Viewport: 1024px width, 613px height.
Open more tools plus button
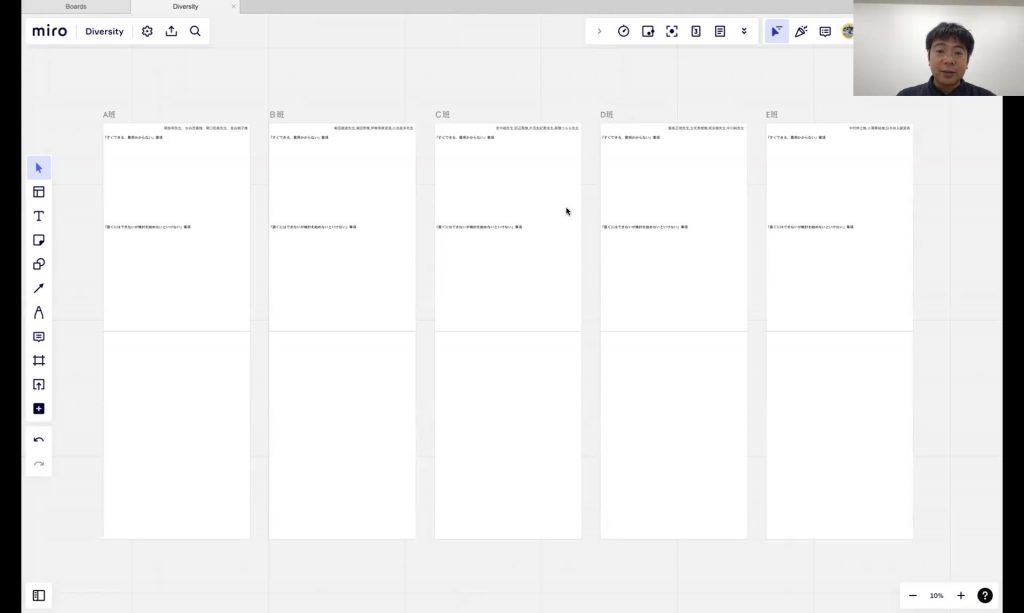tap(39, 408)
